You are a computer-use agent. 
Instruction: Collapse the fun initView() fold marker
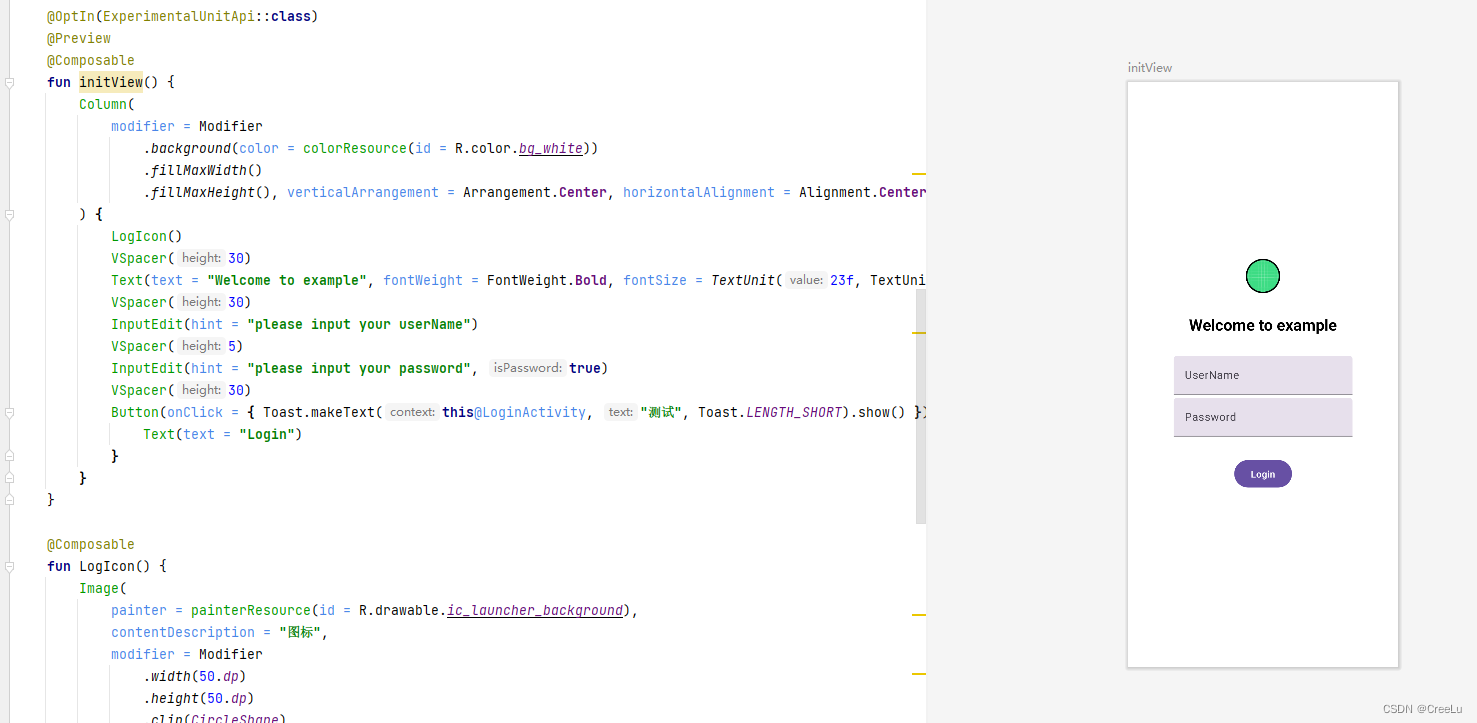pyautogui.click(x=9, y=82)
